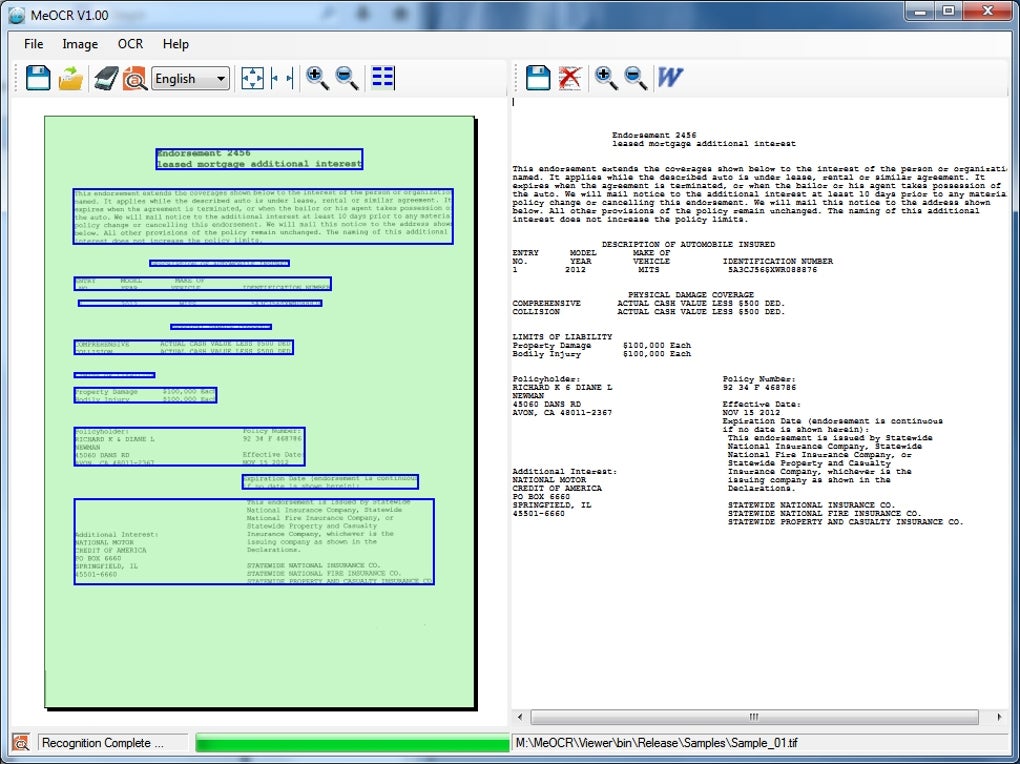Select the 'Property Damage' limits zone in the image

click(x=145, y=395)
